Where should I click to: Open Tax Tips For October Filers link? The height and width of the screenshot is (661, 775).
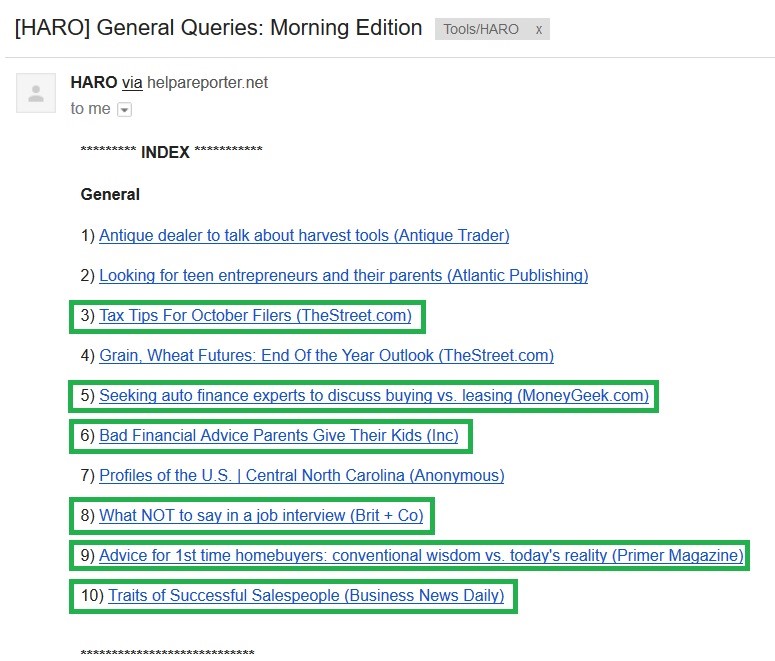point(256,315)
